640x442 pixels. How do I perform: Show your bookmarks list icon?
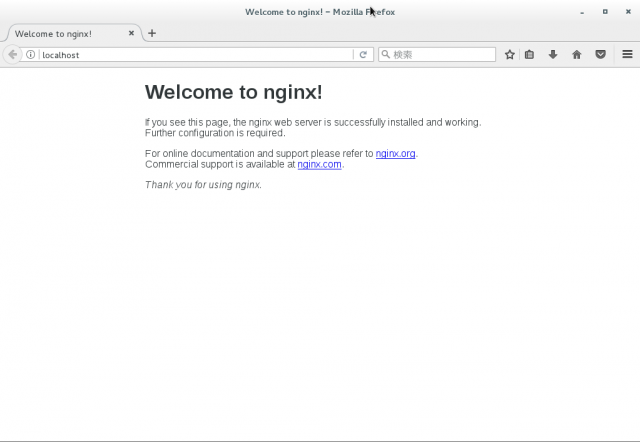529,55
